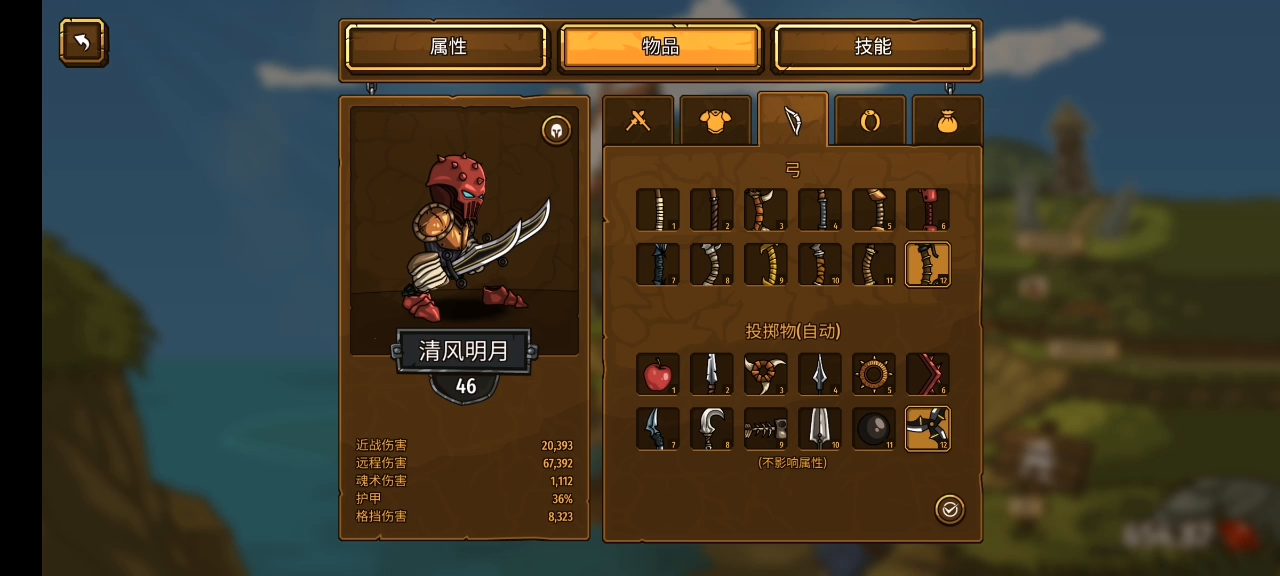Confirm selection with the checkmark button
This screenshot has width=1280, height=576.
(x=950, y=509)
